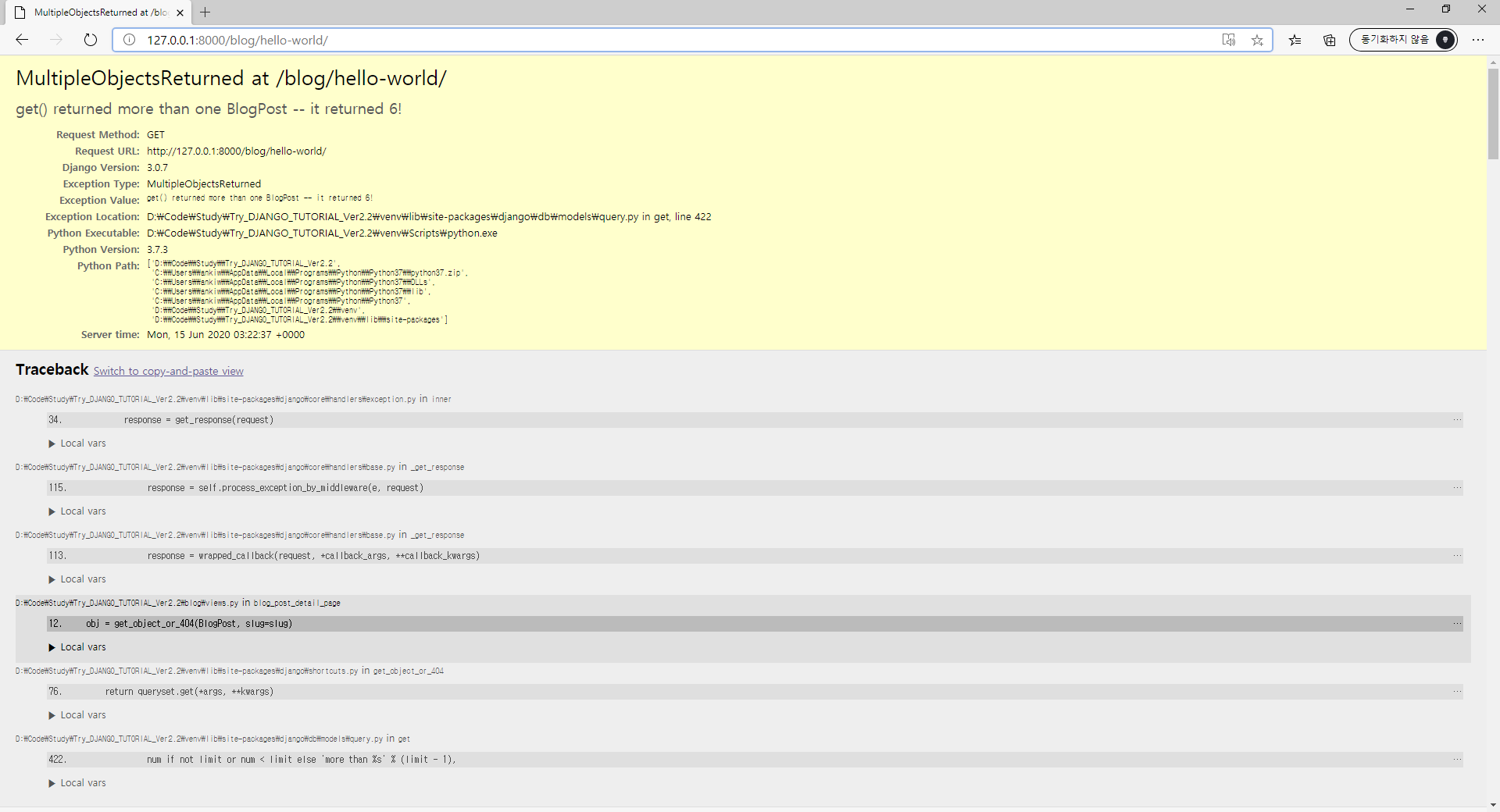This screenshot has width=1500, height=812.
Task: Click the forward navigation arrow
Action: pos(56,40)
